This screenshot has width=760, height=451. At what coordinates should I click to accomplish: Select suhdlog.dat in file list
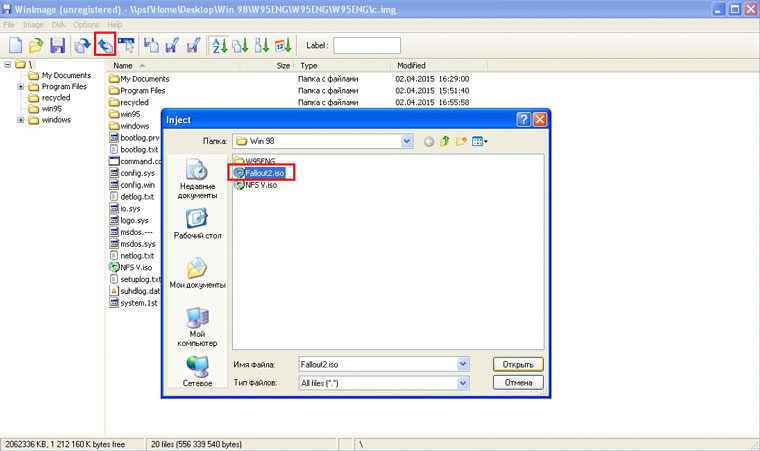click(134, 291)
